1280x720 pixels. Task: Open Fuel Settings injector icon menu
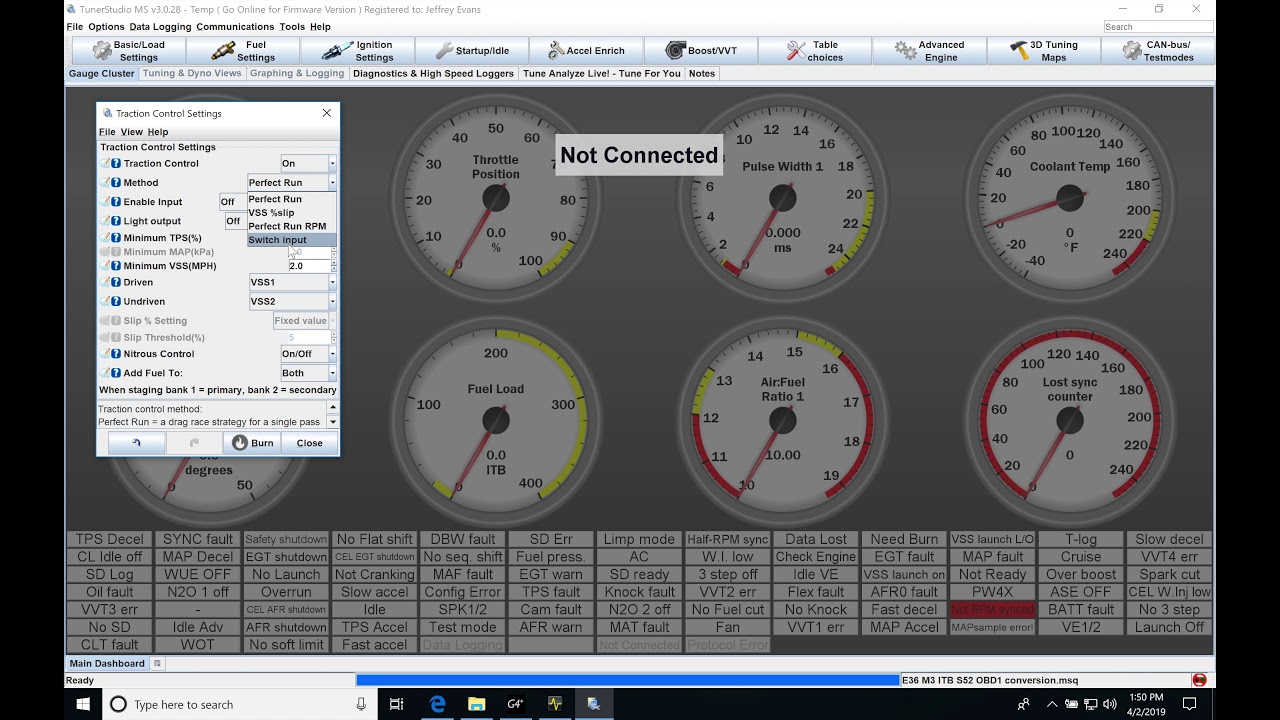point(242,51)
